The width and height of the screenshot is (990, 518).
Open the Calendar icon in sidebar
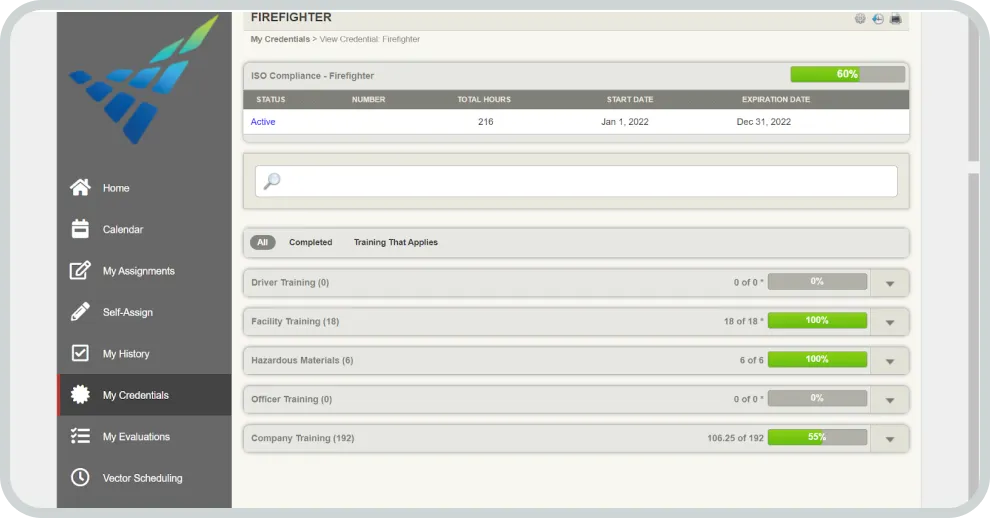[x=80, y=229]
